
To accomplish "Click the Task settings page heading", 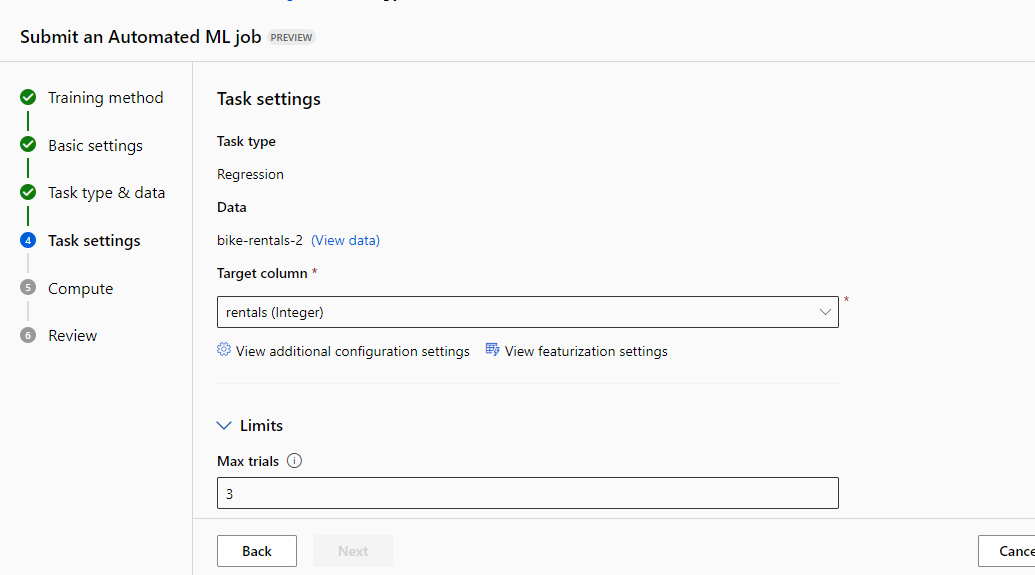I will [269, 99].
